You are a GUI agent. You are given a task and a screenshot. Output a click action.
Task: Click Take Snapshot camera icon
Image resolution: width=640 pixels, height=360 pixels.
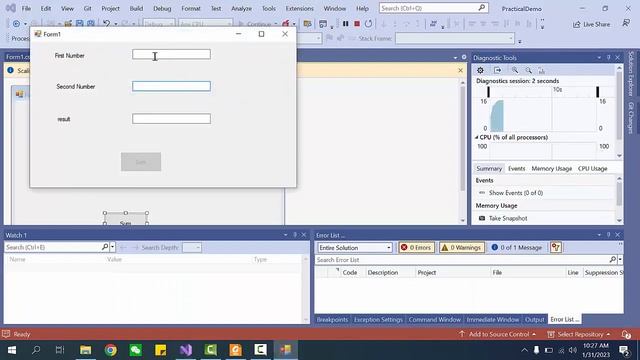[482, 218]
